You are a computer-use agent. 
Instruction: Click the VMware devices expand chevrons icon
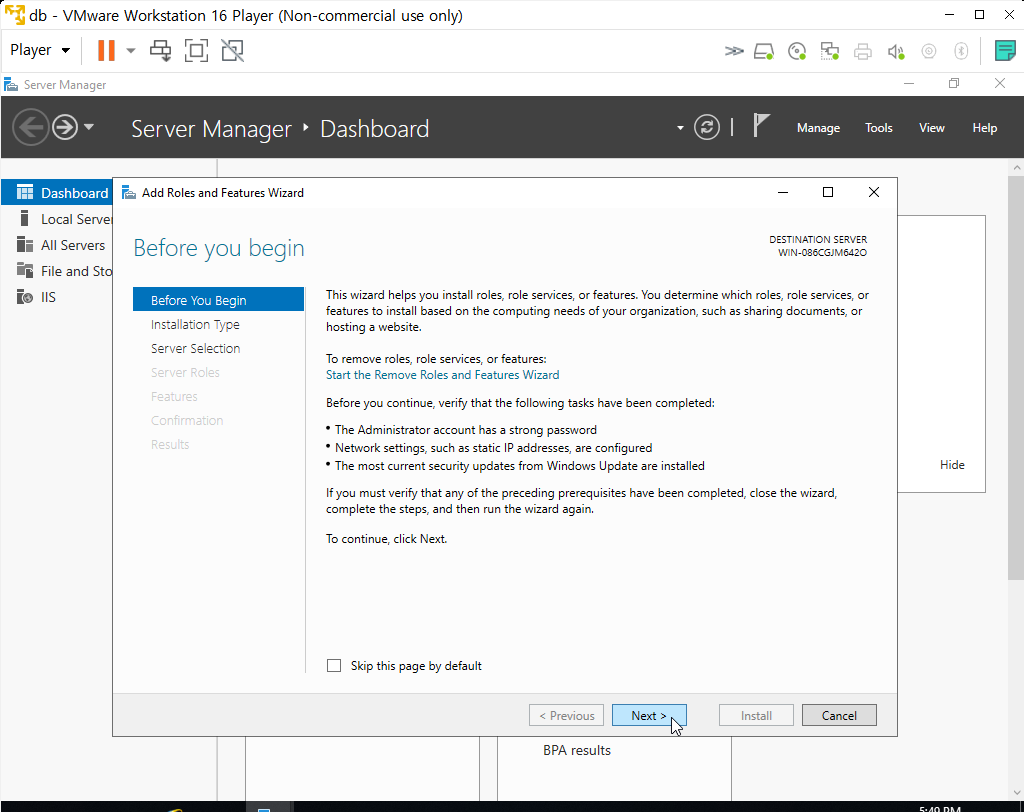click(734, 51)
